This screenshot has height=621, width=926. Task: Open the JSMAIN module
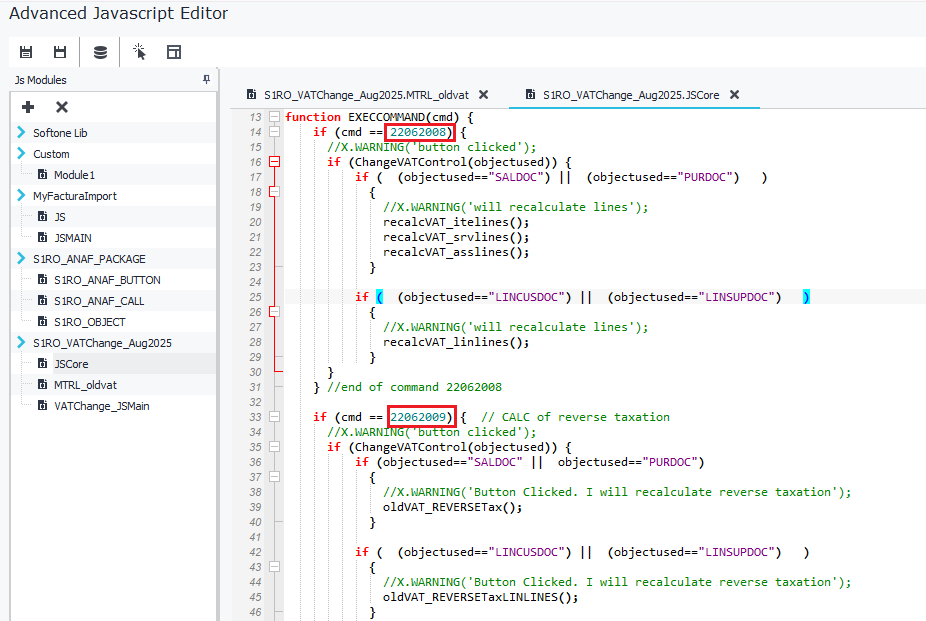pos(73,238)
